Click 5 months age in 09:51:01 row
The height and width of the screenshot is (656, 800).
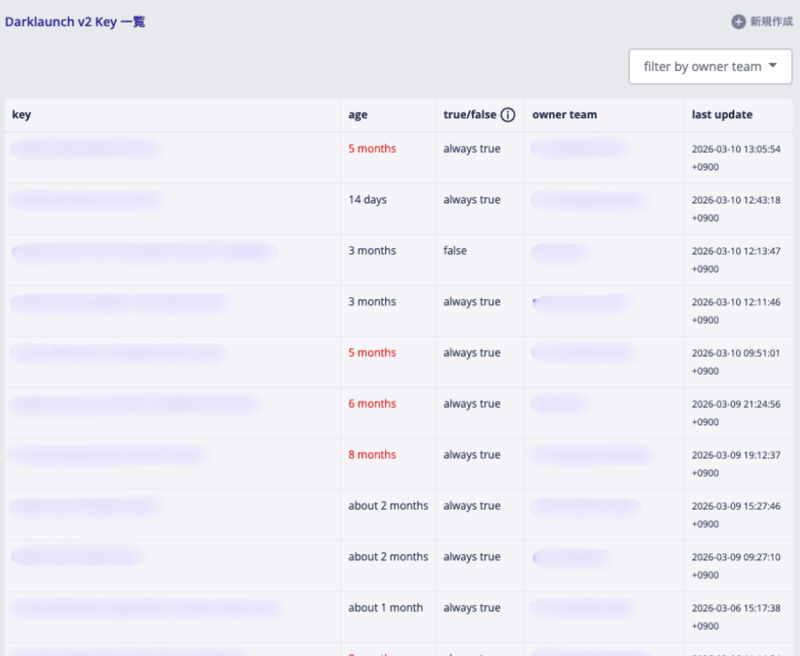coord(372,352)
